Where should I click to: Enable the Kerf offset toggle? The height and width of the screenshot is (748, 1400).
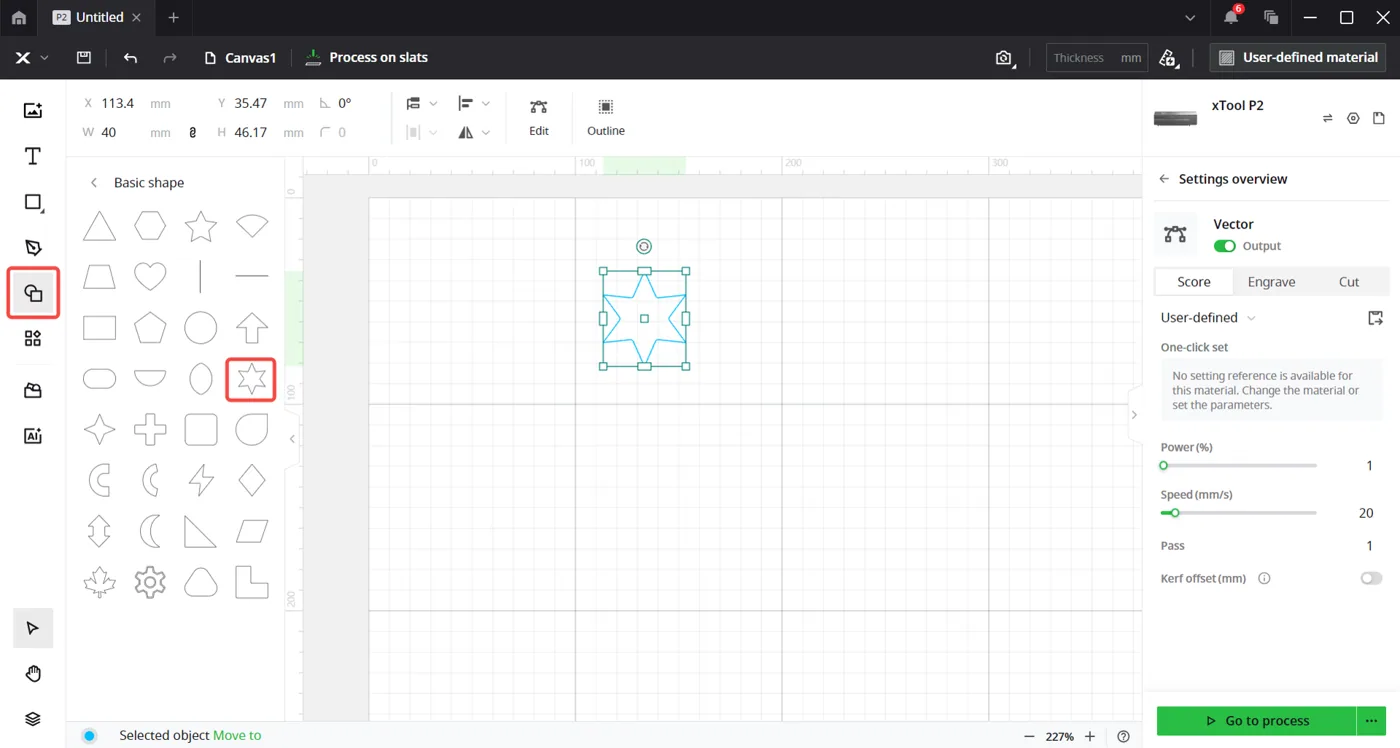1371,578
